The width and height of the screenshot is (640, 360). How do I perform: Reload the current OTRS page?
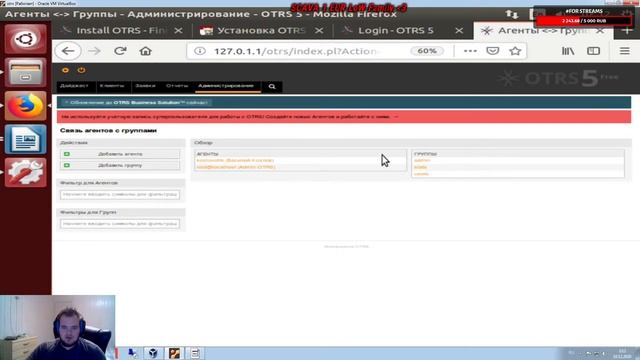click(x=120, y=51)
